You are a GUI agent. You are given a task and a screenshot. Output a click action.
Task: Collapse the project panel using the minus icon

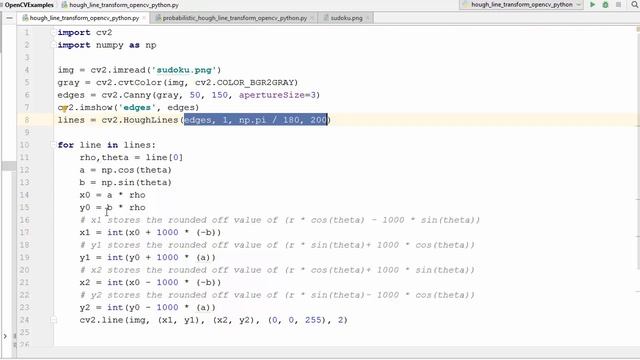tap(9, 18)
